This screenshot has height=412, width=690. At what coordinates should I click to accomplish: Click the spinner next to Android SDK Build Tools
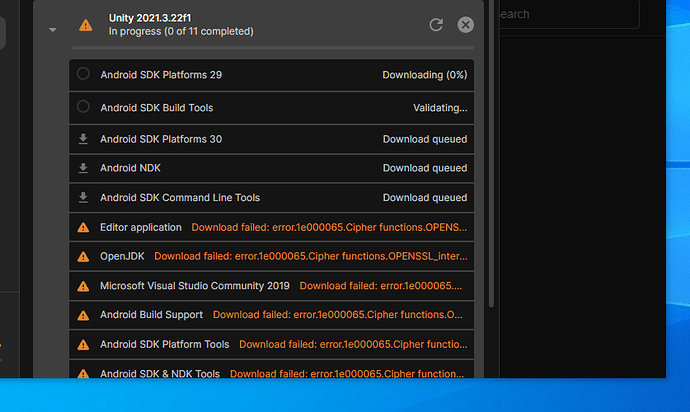[x=83, y=107]
